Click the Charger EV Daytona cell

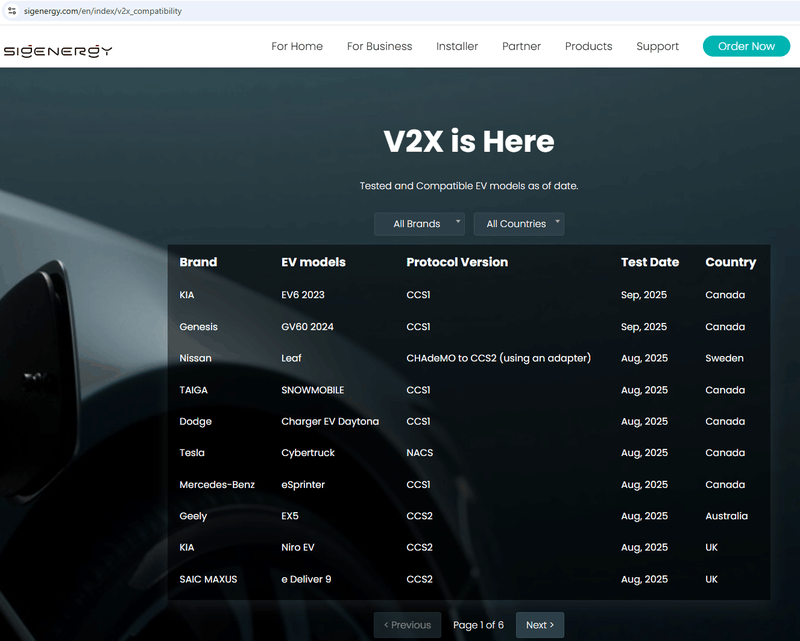(330, 422)
